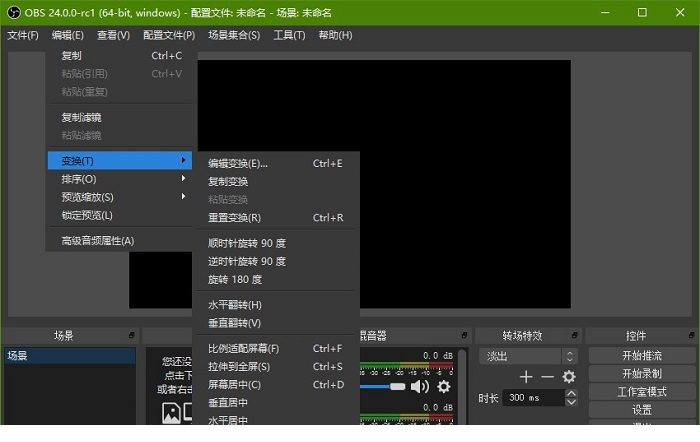Screen dimensions: 700x442
Task: Open the 场景集合(S) menu
Action: click(234, 35)
